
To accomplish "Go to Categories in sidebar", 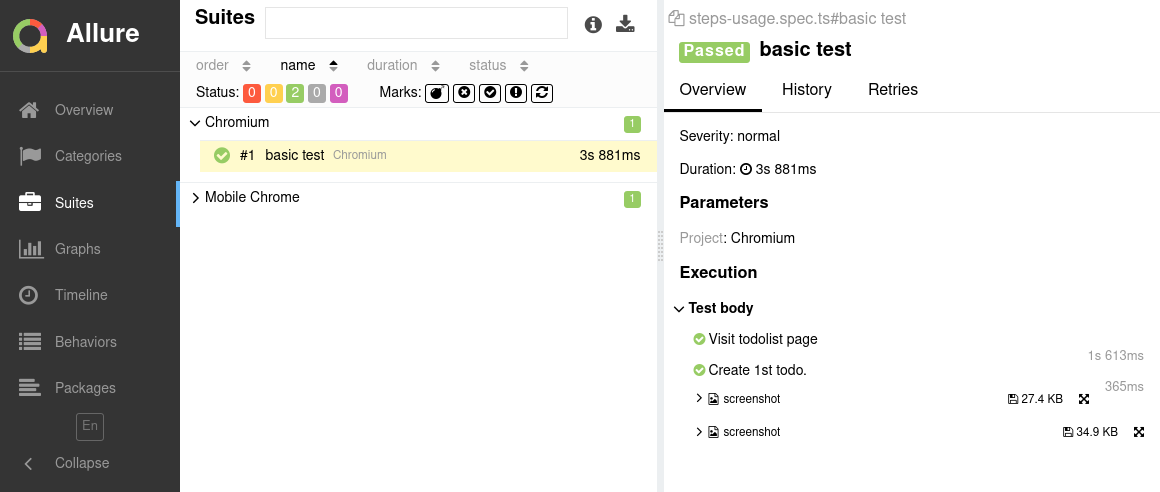I will click(87, 156).
